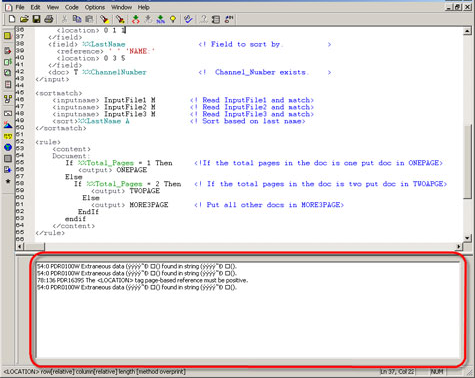Image resolution: width=475 pixels, height=378 pixels.
Task: Click the NUM status bar indicator
Action: pyautogui.click(x=437, y=371)
